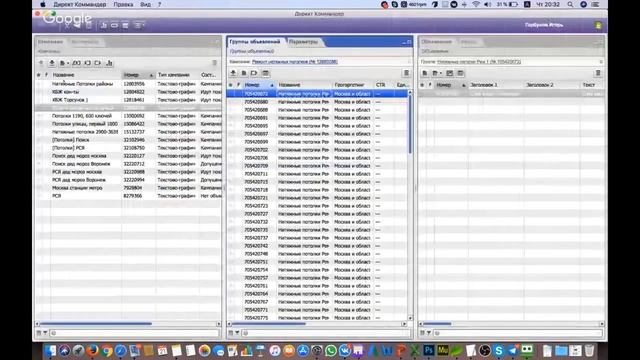Screen dimensions: 640x360
Task: Click the trash icon in the ads panel
Action: (x=598, y=73)
